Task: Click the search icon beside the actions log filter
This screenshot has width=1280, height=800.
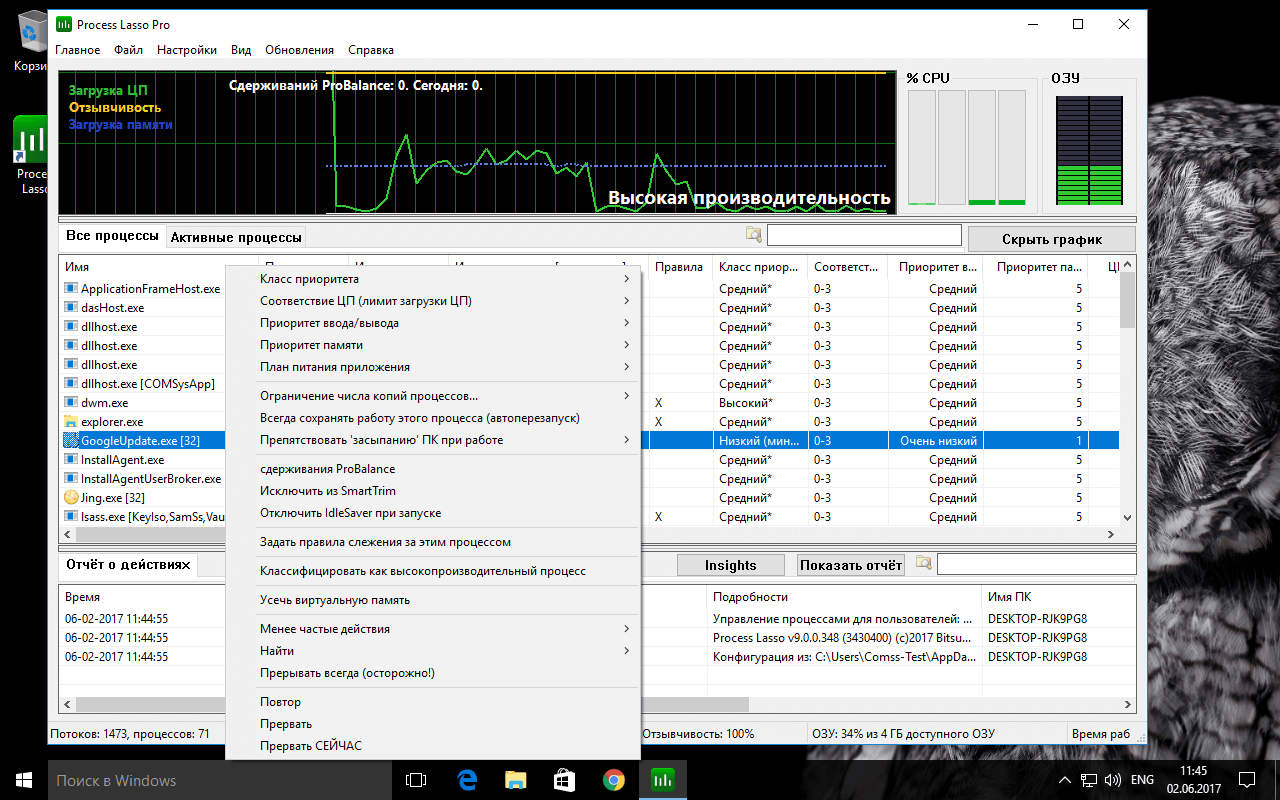Action: point(924,564)
